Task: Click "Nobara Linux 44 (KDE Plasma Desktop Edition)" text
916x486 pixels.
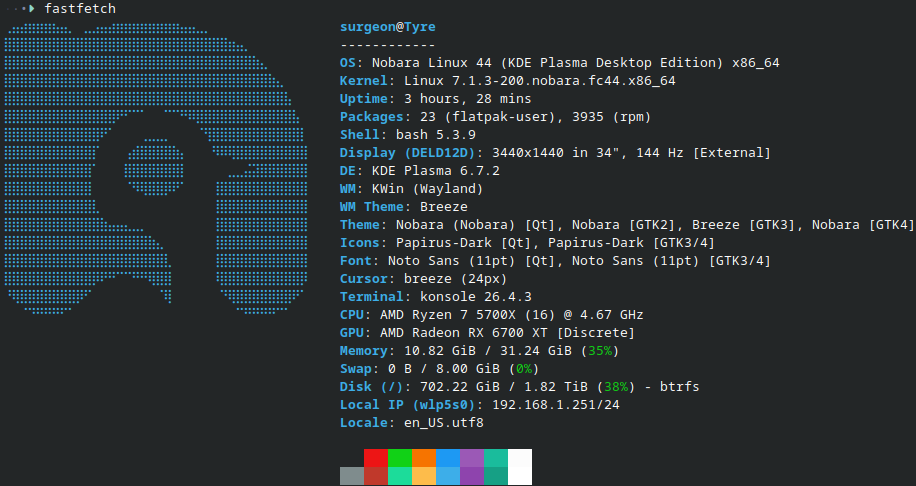Action: pyautogui.click(x=547, y=63)
